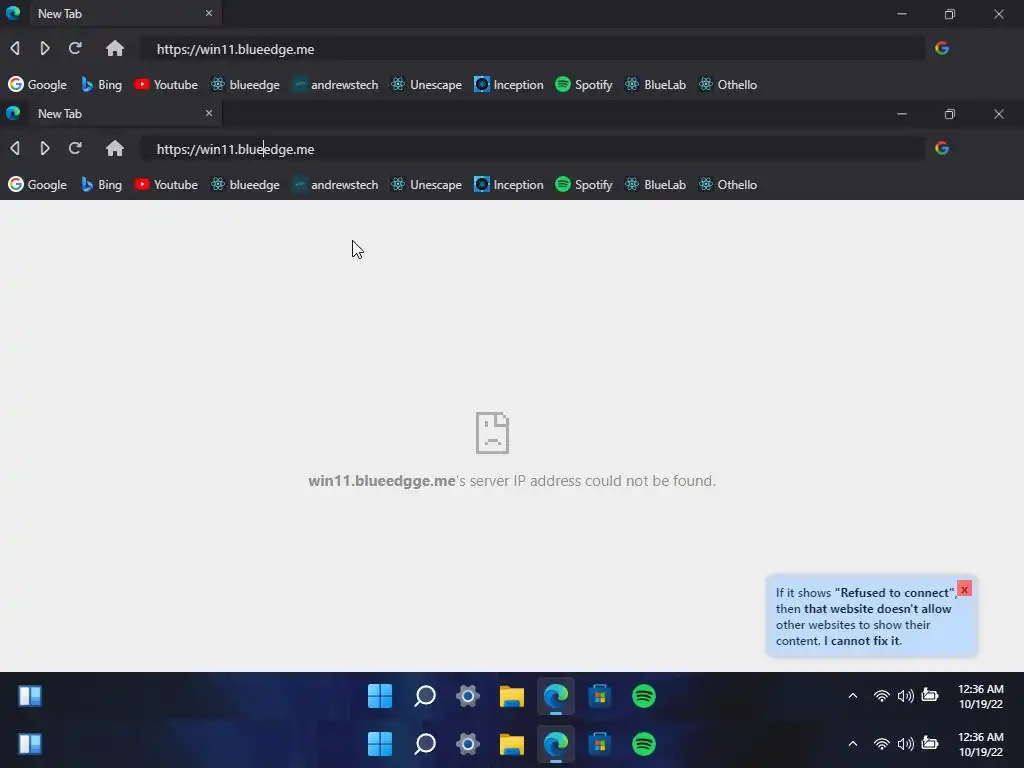Click the clock on the upper taskbar
This screenshot has width=1024, height=768.
click(x=980, y=696)
